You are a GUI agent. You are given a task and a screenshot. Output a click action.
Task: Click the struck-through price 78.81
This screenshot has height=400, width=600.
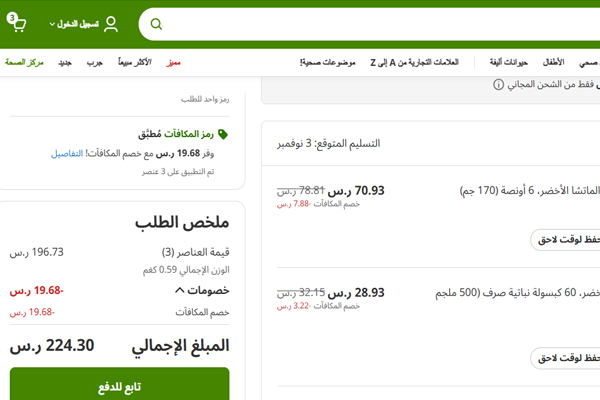pyautogui.click(x=301, y=190)
